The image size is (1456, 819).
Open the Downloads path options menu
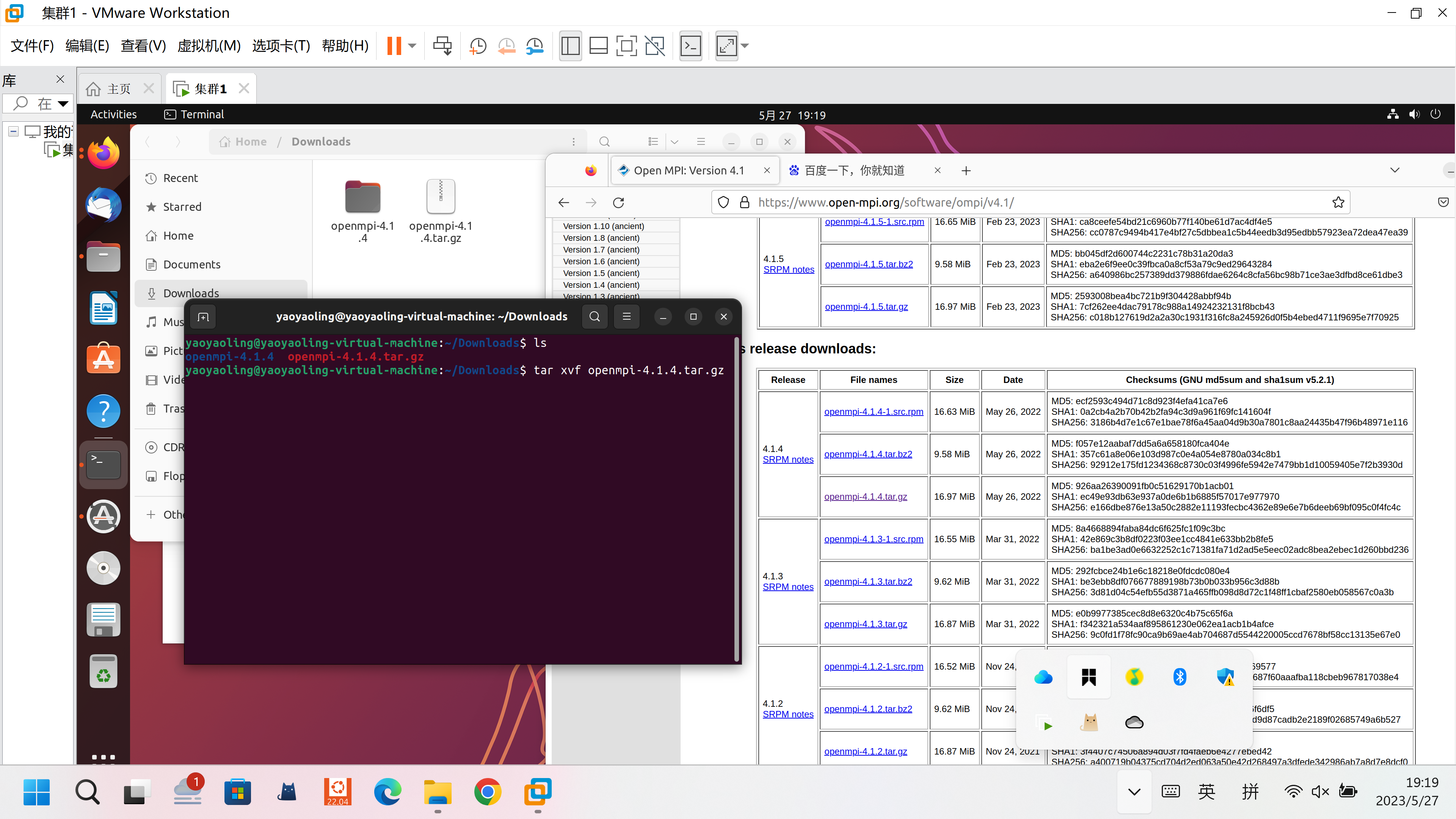click(x=573, y=141)
